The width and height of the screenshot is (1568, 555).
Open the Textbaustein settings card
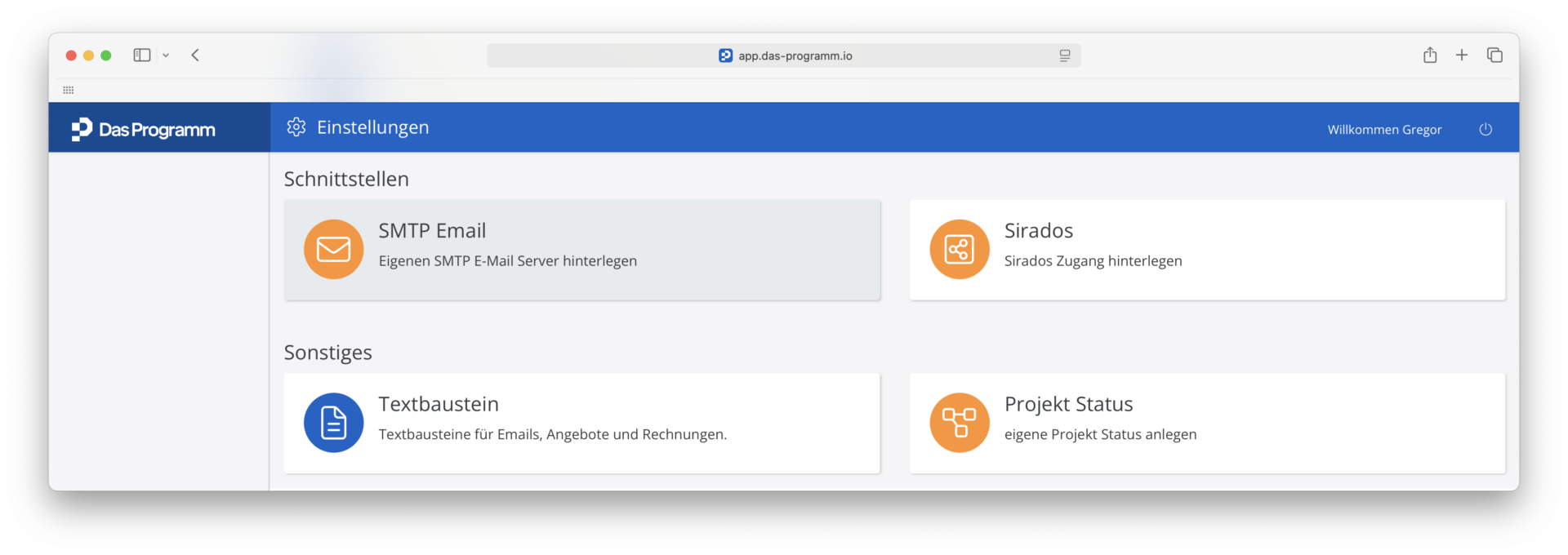click(x=582, y=423)
